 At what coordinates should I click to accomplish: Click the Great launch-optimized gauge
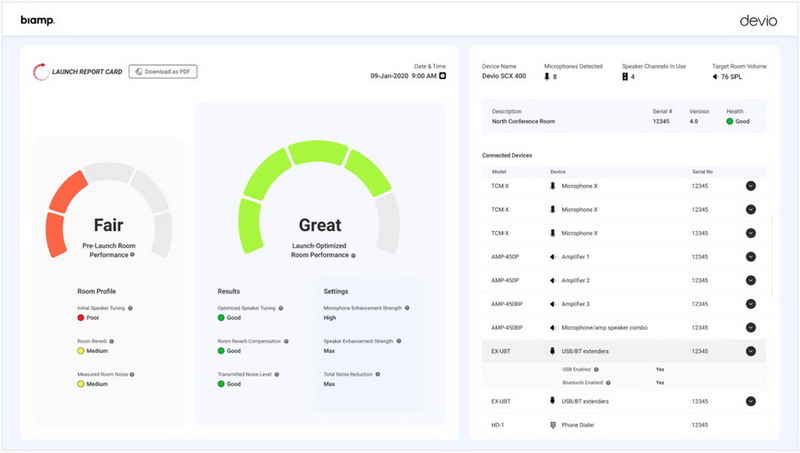click(319, 197)
